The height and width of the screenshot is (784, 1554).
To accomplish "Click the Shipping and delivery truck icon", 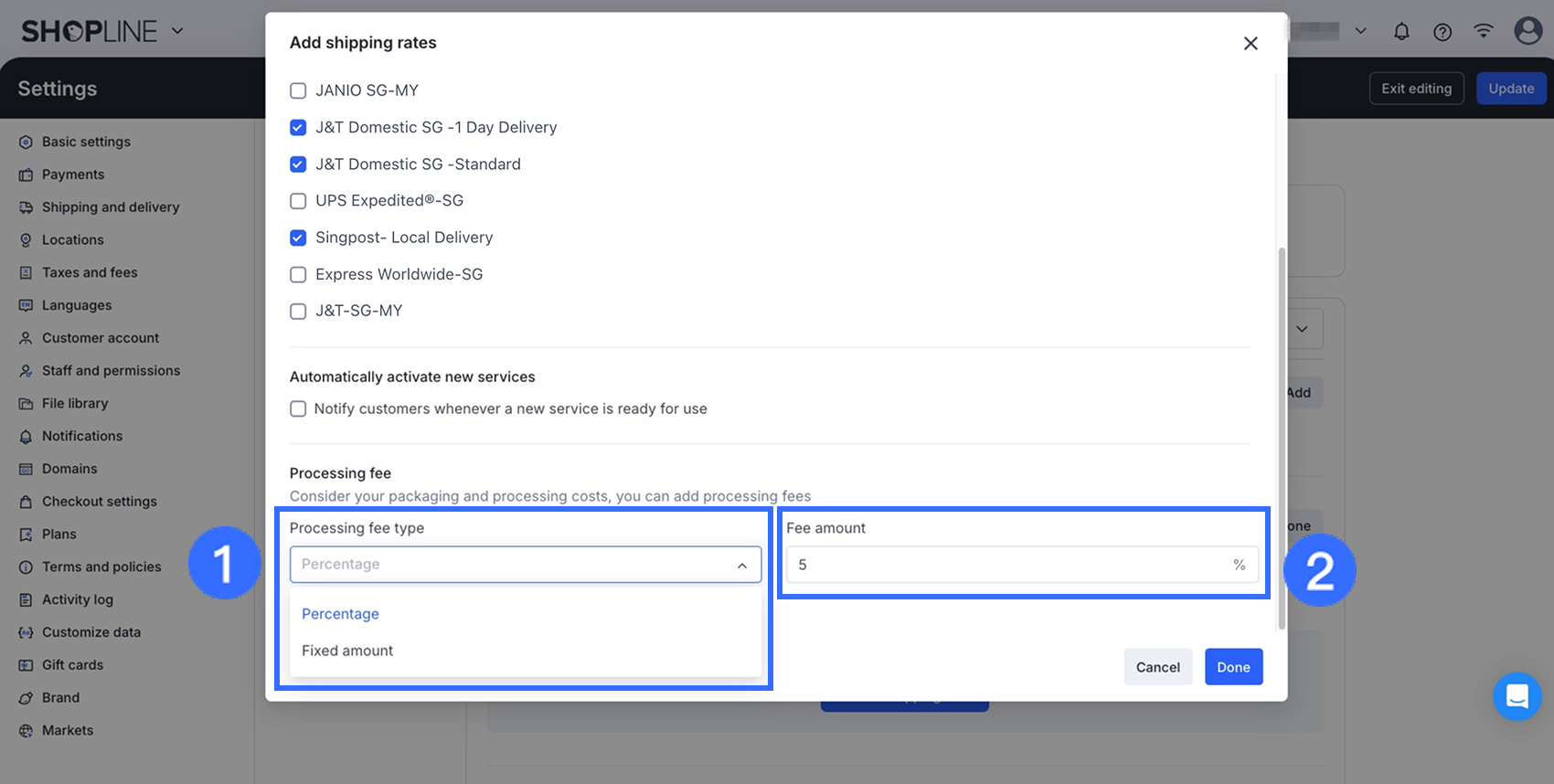I will pos(26,207).
